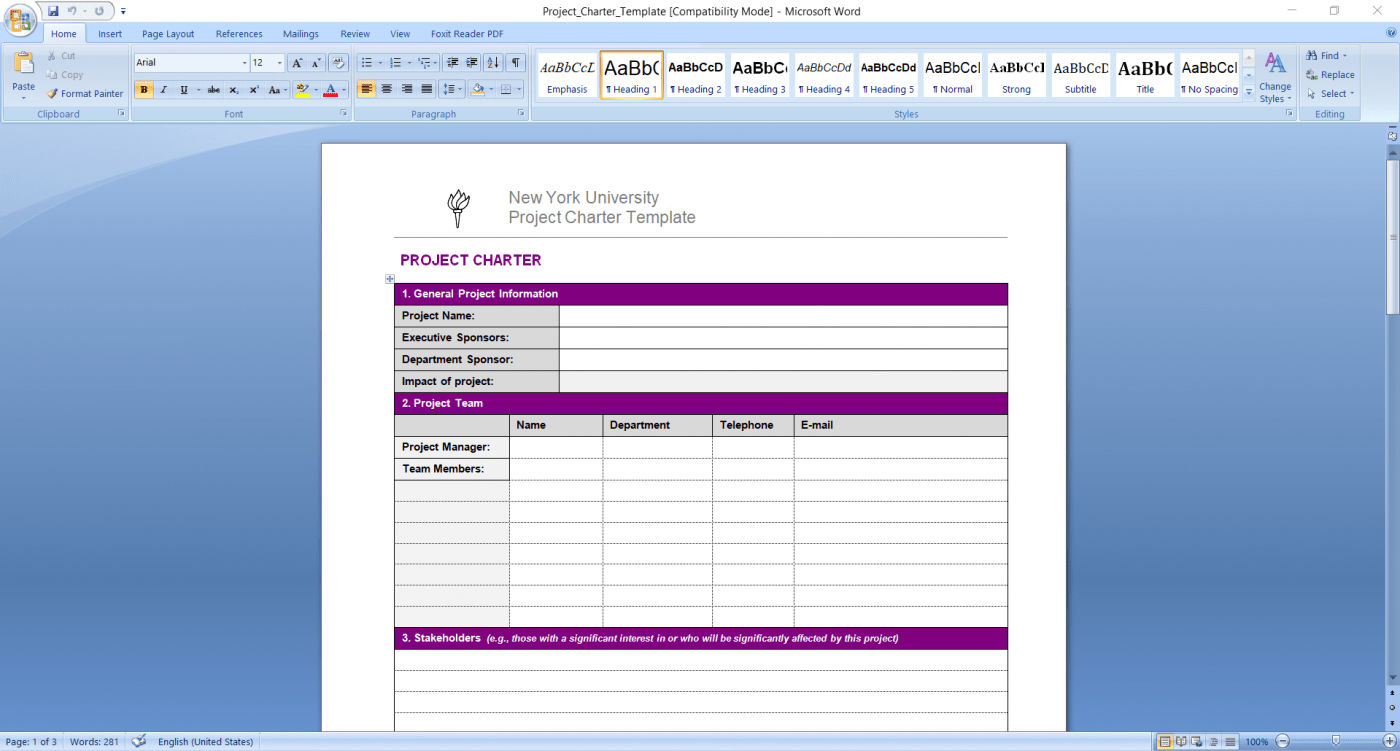
Task: Open the font size dropdown
Action: tap(277, 62)
